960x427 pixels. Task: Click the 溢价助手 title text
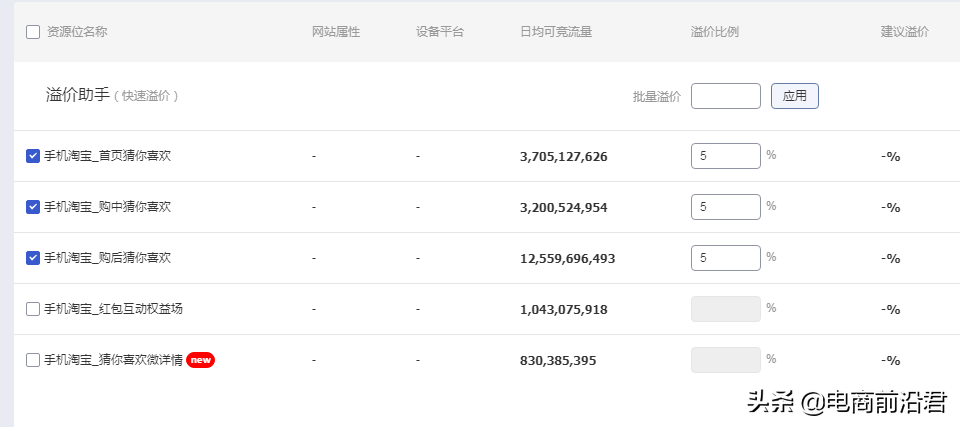(x=78, y=95)
